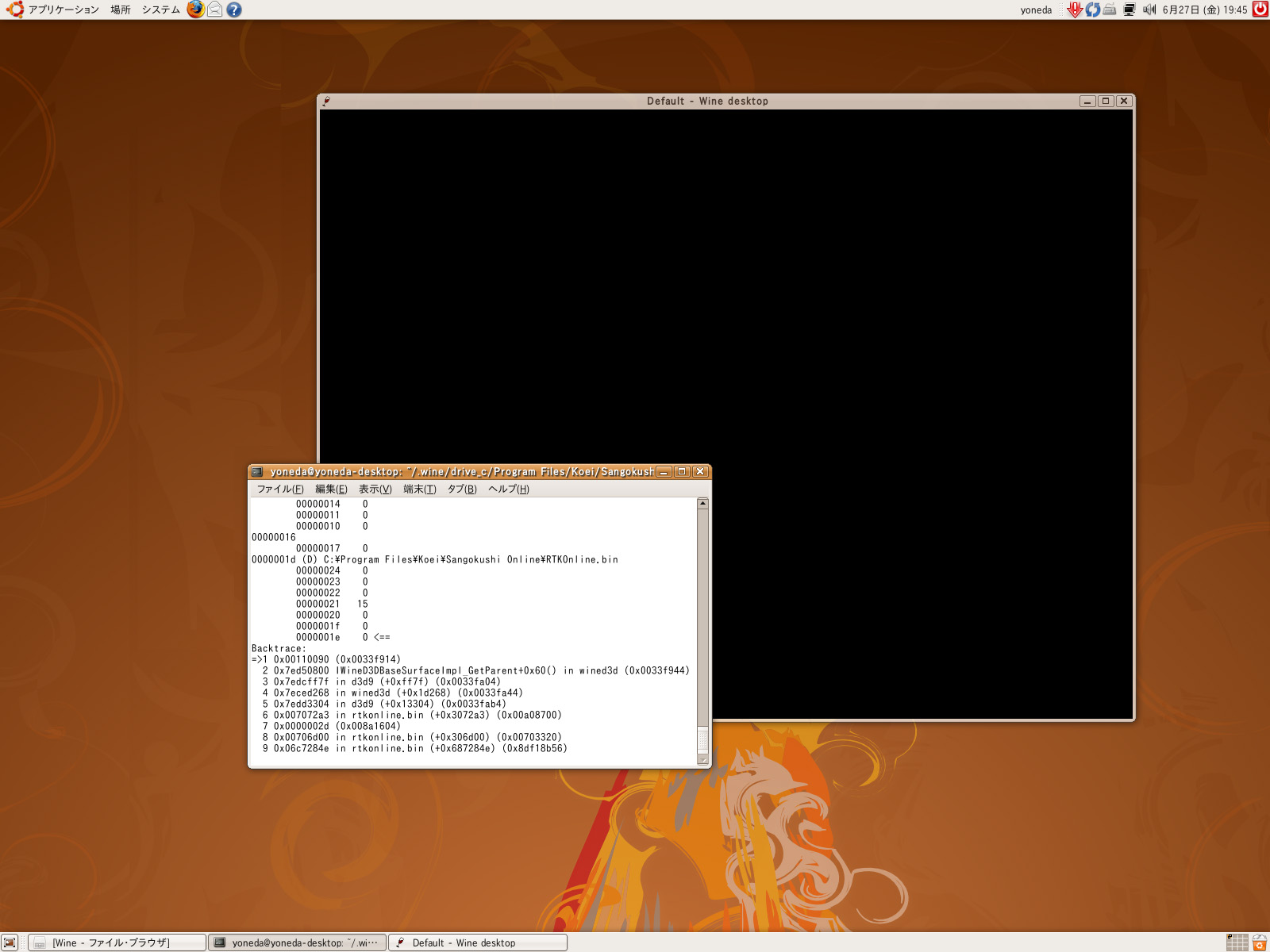The width and height of the screenshot is (1270, 952).
Task: Open the 場所 menu
Action: coord(121,10)
